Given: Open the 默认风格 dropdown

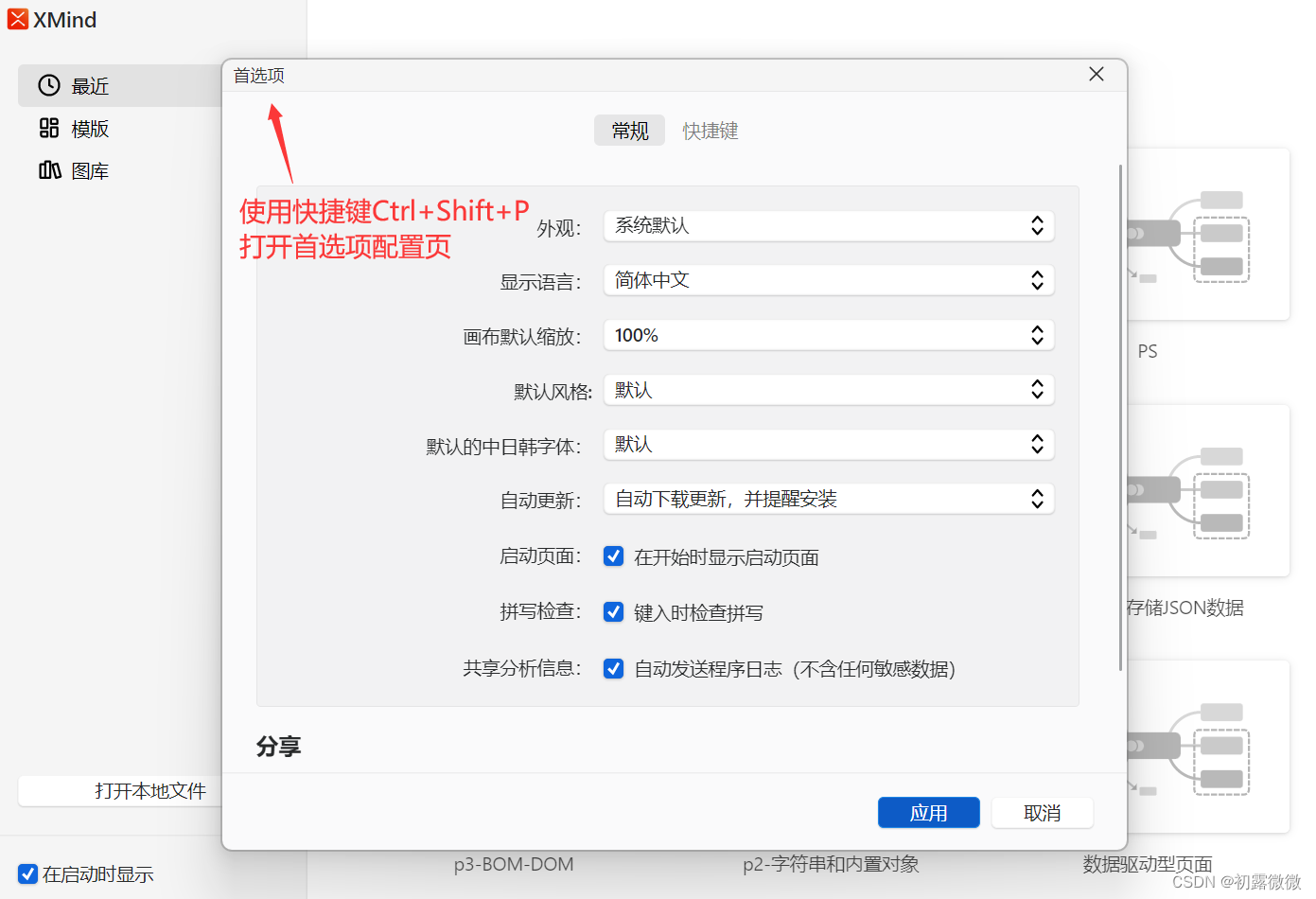Looking at the screenshot, I should 829,390.
